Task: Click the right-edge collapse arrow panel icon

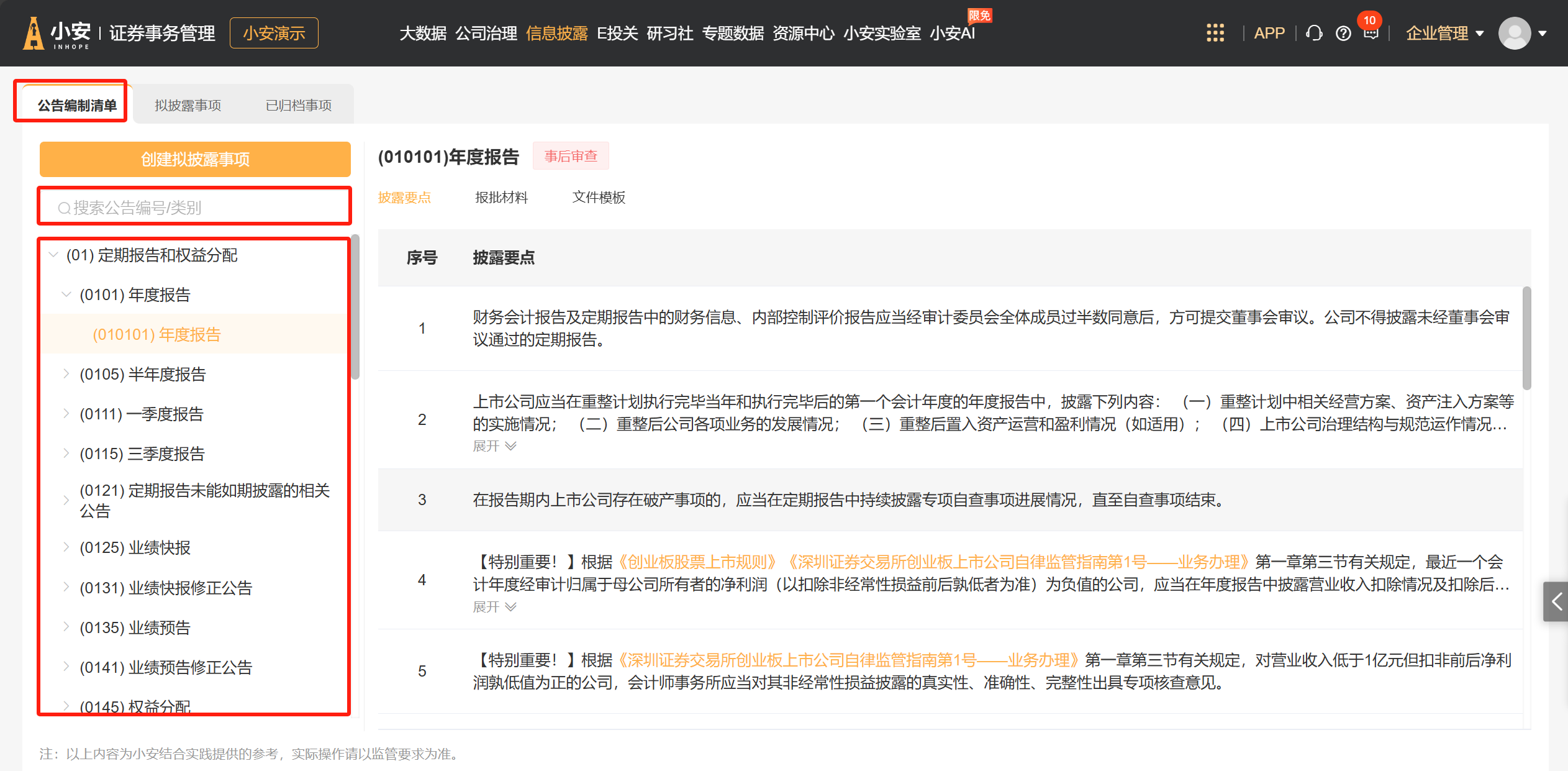Action: click(x=1556, y=601)
